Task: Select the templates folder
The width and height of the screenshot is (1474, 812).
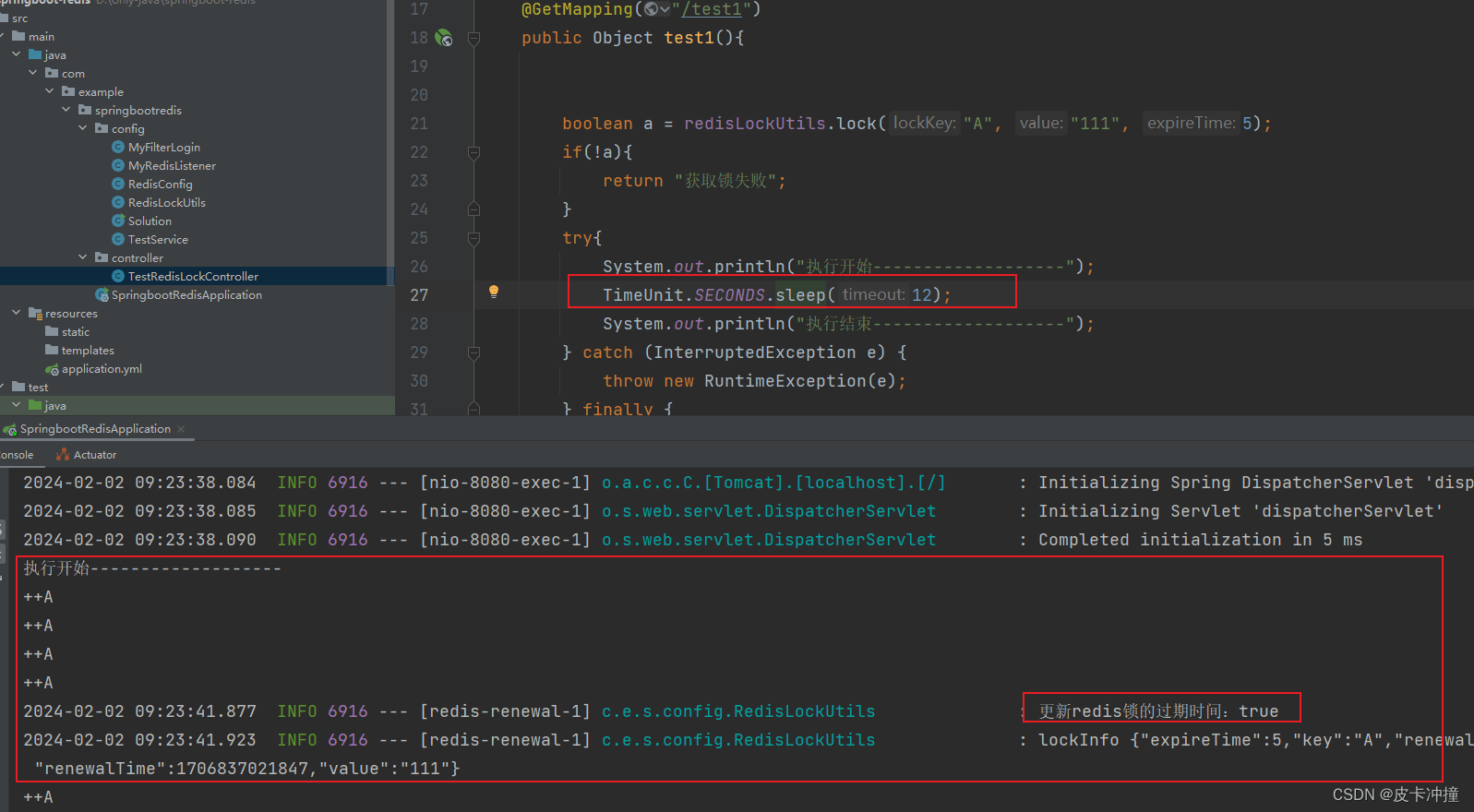Action: click(88, 351)
